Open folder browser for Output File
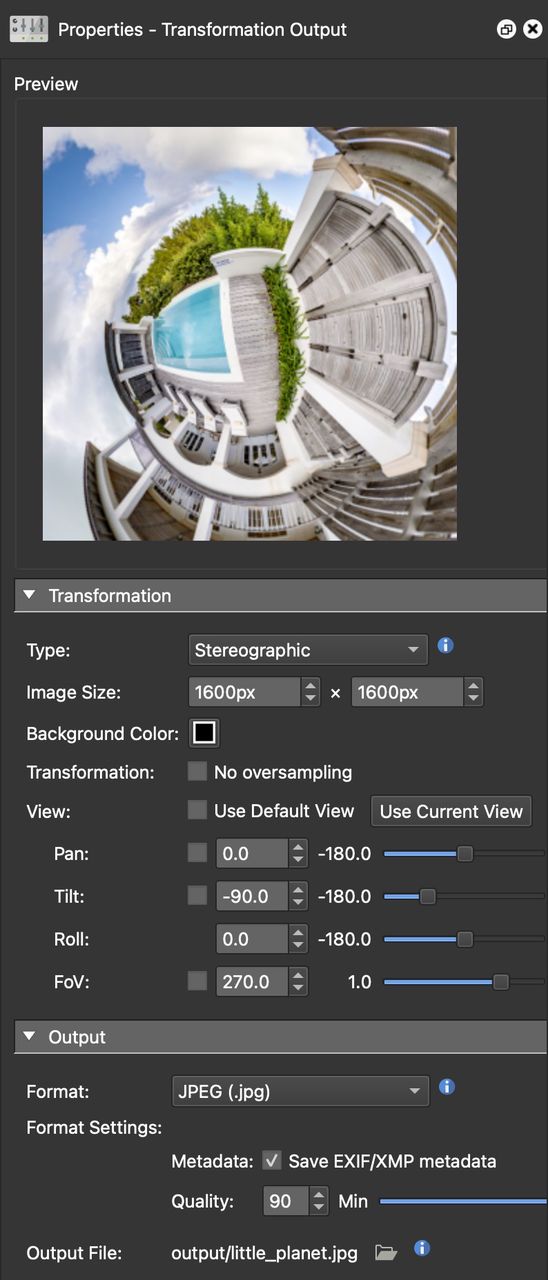Viewport: 548px width, 1280px height. pyautogui.click(x=386, y=1252)
